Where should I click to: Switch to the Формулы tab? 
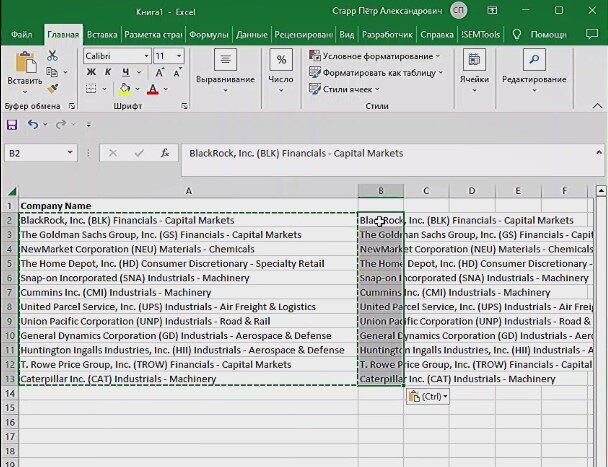[209, 35]
